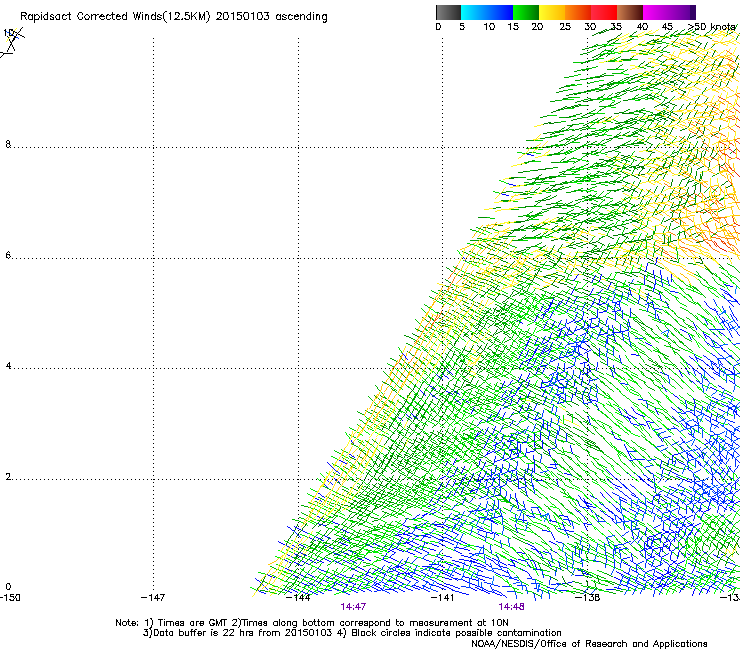Select the green 15-20 knots legend swatch
The height and width of the screenshot is (650, 740).
pos(526,12)
